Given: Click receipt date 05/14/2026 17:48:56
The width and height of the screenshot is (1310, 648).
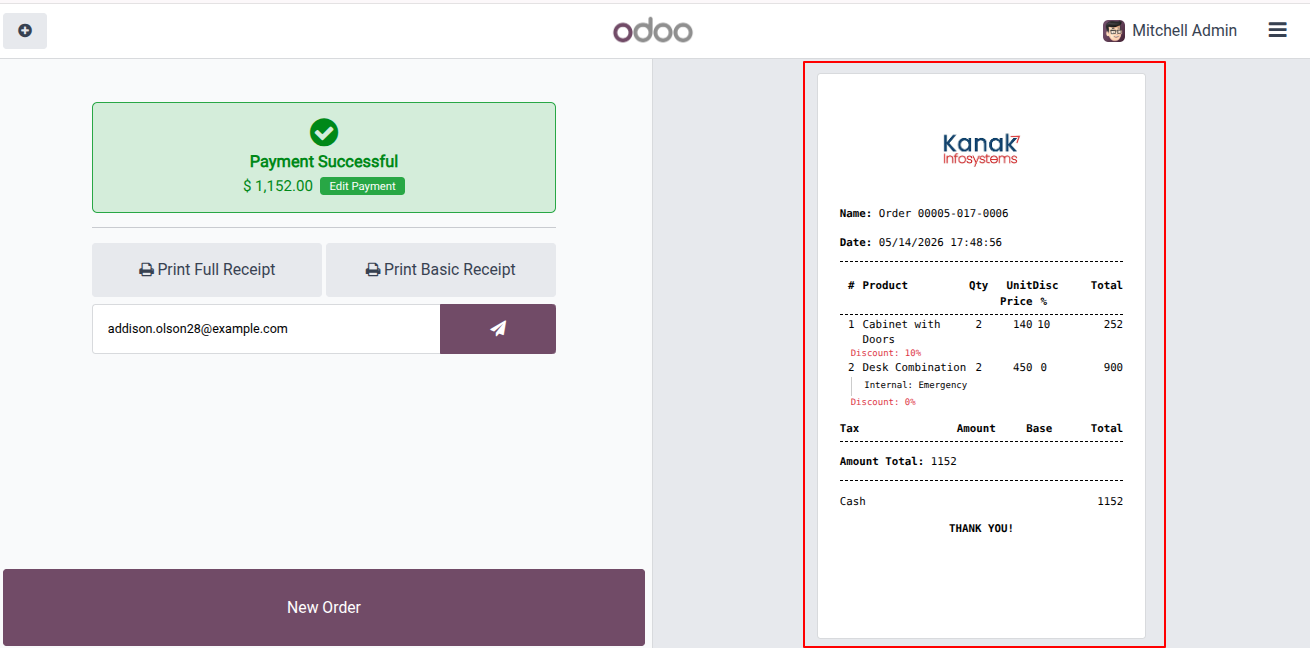Looking at the screenshot, I should tap(940, 242).
